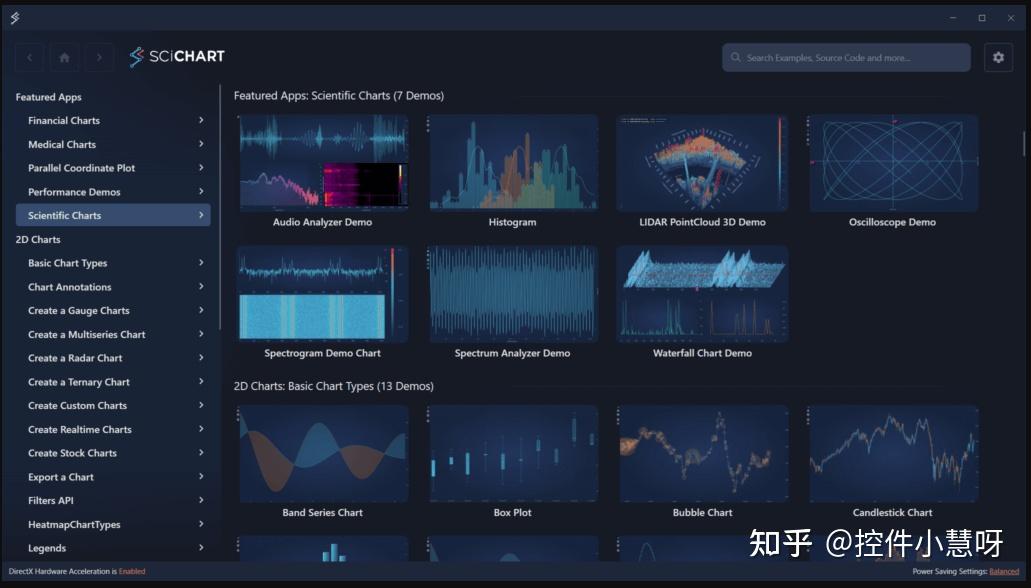Click the sidebar vertical scrollbar
Viewport: 1031px width, 588px height.
[x=220, y=207]
